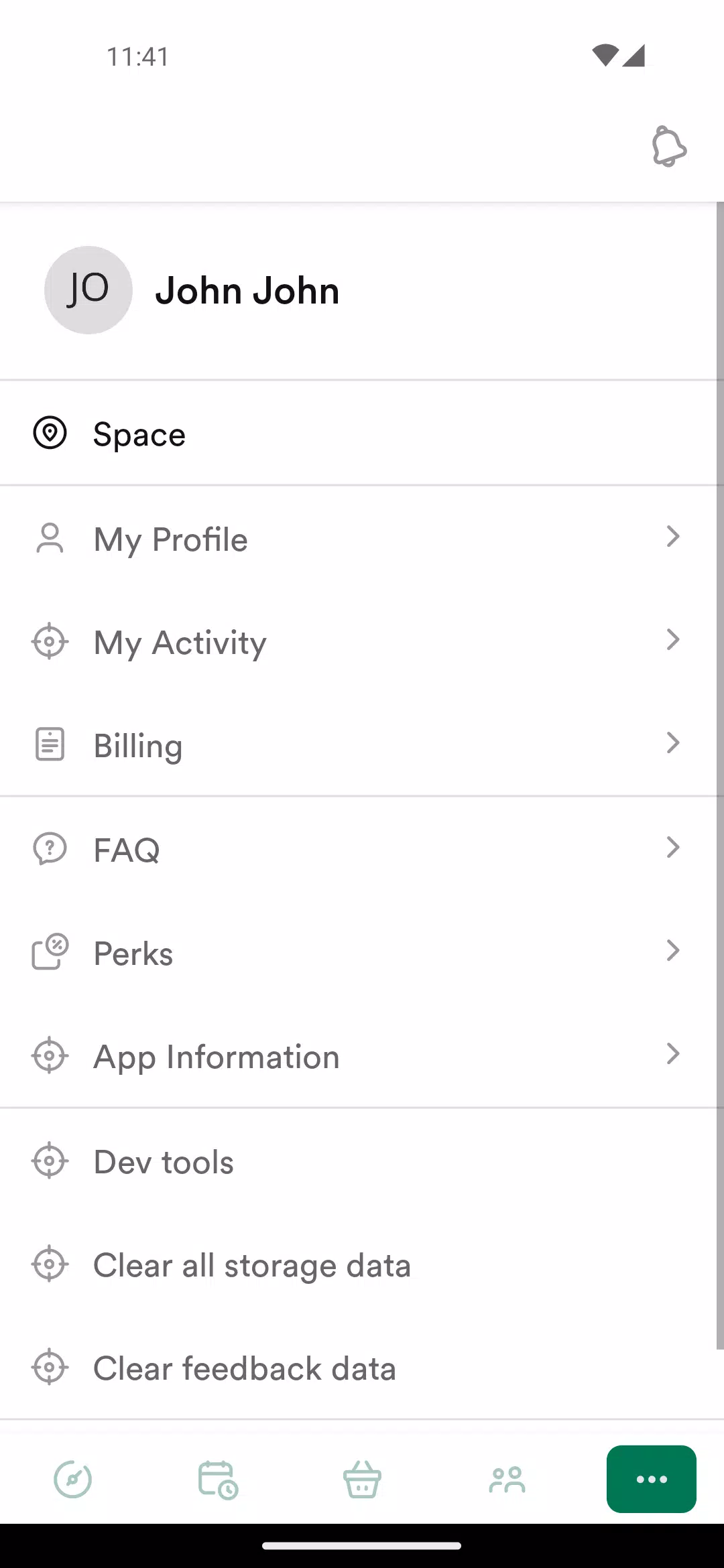
Task: Expand My Activity chevron arrow
Action: coord(673,640)
